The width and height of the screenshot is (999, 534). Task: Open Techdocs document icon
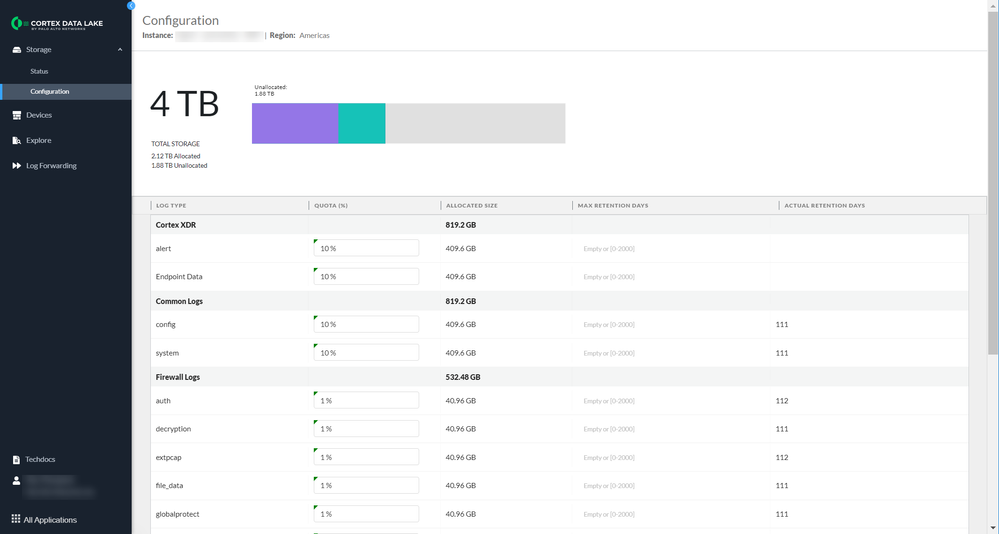click(16, 459)
